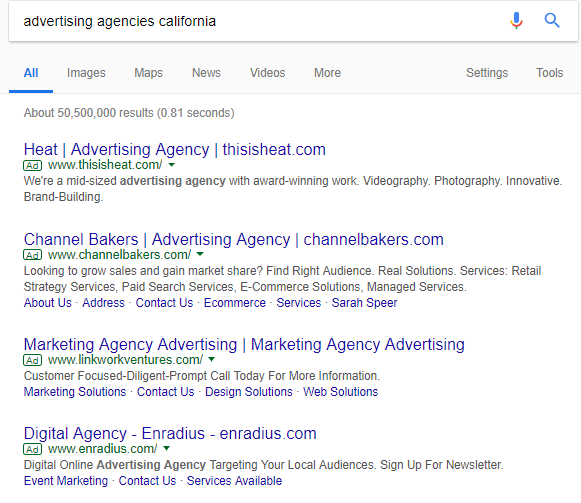581x503 pixels.
Task: Switch to the Videos tab
Action: [x=268, y=73]
